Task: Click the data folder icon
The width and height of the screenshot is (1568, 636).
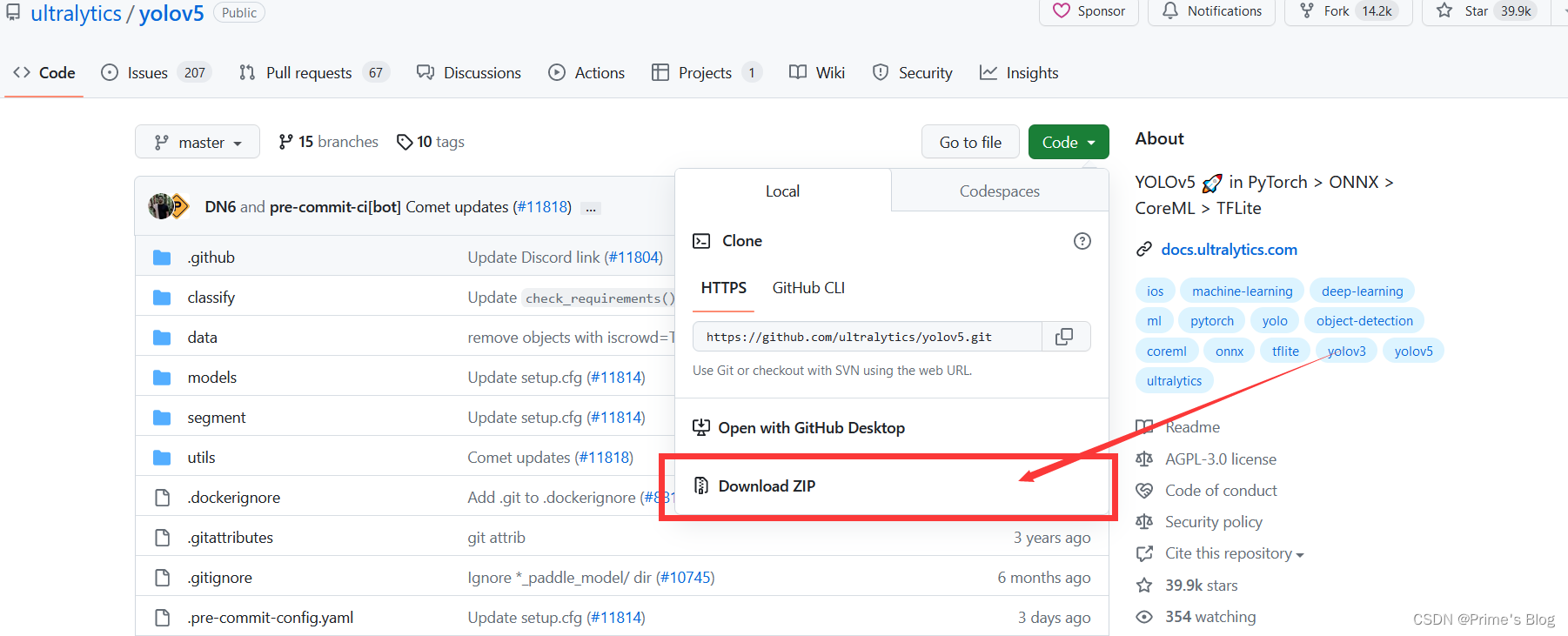Action: tap(162, 338)
